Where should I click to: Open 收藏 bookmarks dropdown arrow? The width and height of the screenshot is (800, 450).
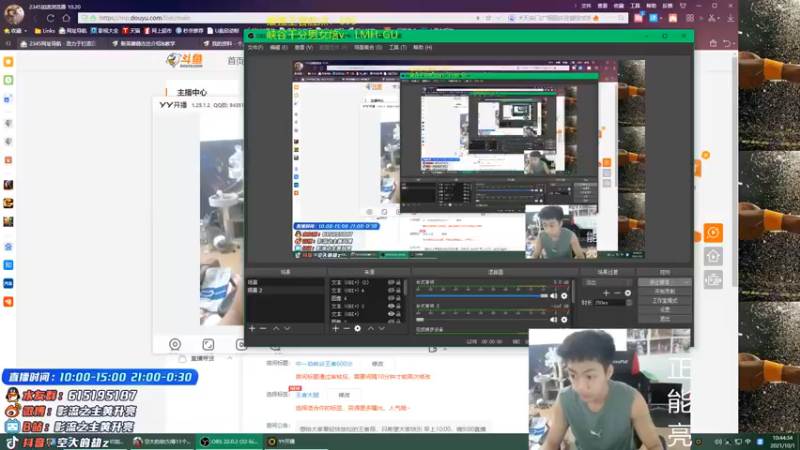click(26, 31)
